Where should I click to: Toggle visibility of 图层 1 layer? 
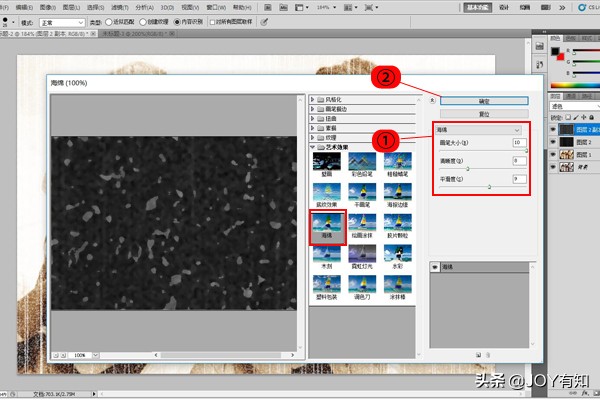[553, 155]
